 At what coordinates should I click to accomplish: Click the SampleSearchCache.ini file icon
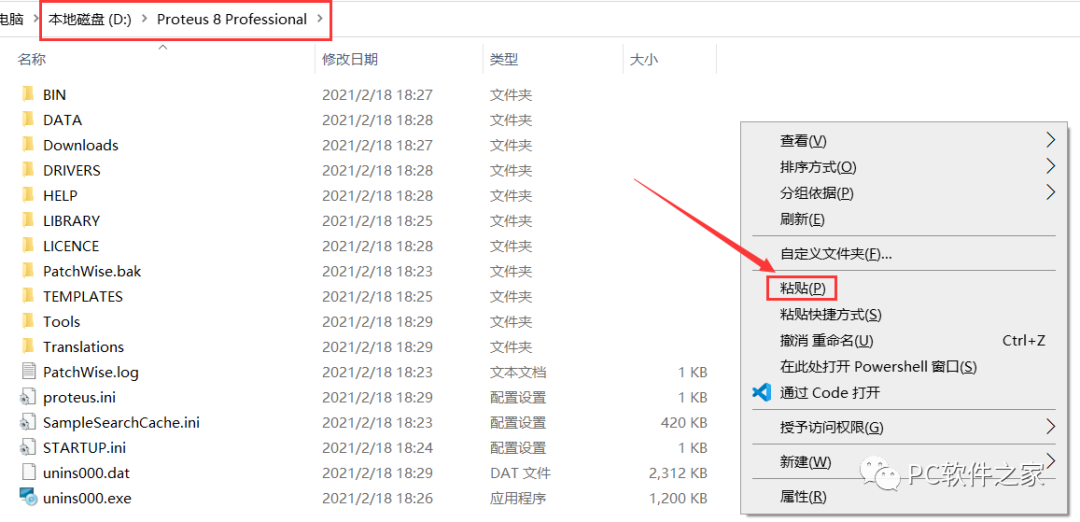tap(28, 422)
